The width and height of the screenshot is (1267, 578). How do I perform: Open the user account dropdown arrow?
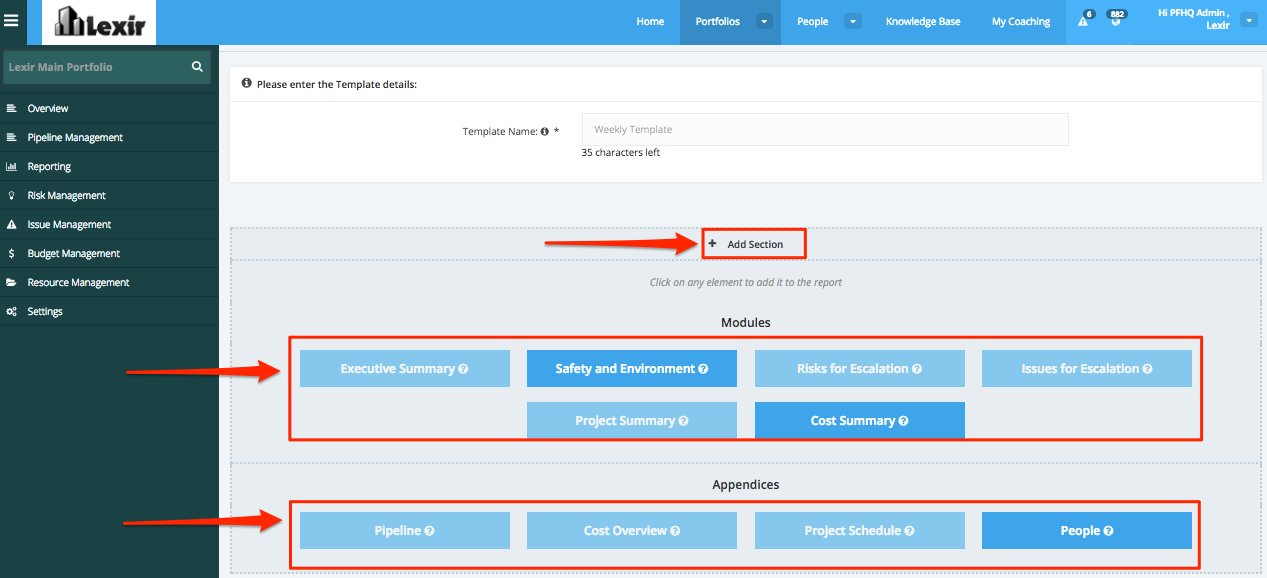[x=1248, y=20]
